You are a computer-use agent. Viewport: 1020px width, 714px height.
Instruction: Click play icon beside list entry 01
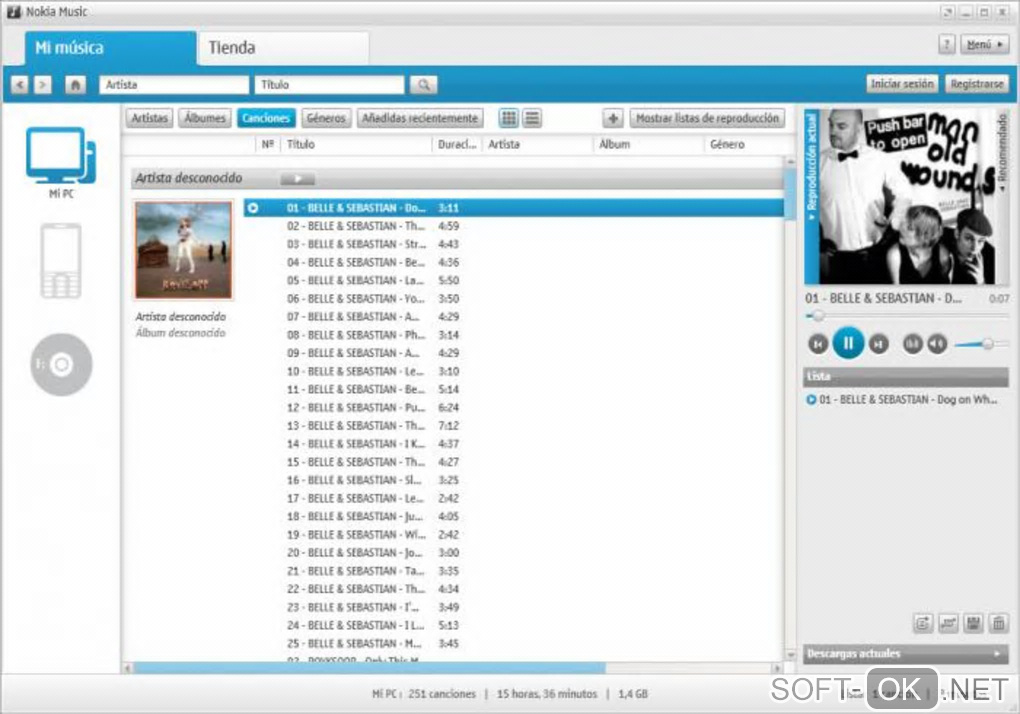(811, 399)
